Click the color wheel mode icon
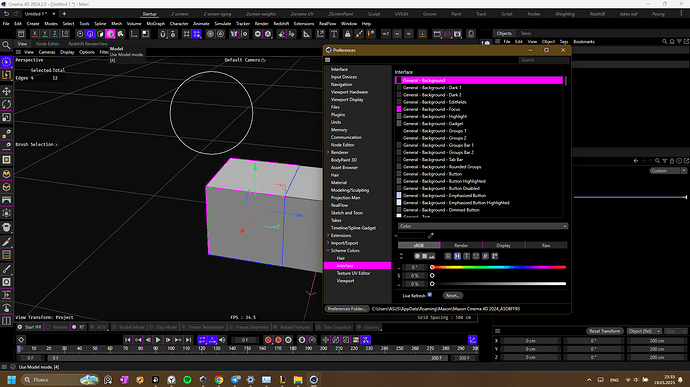 417,256
